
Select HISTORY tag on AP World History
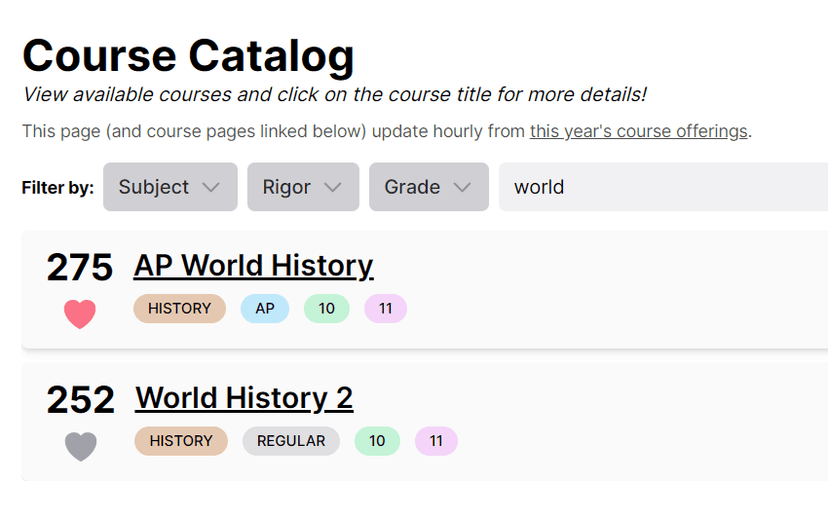coord(179,309)
